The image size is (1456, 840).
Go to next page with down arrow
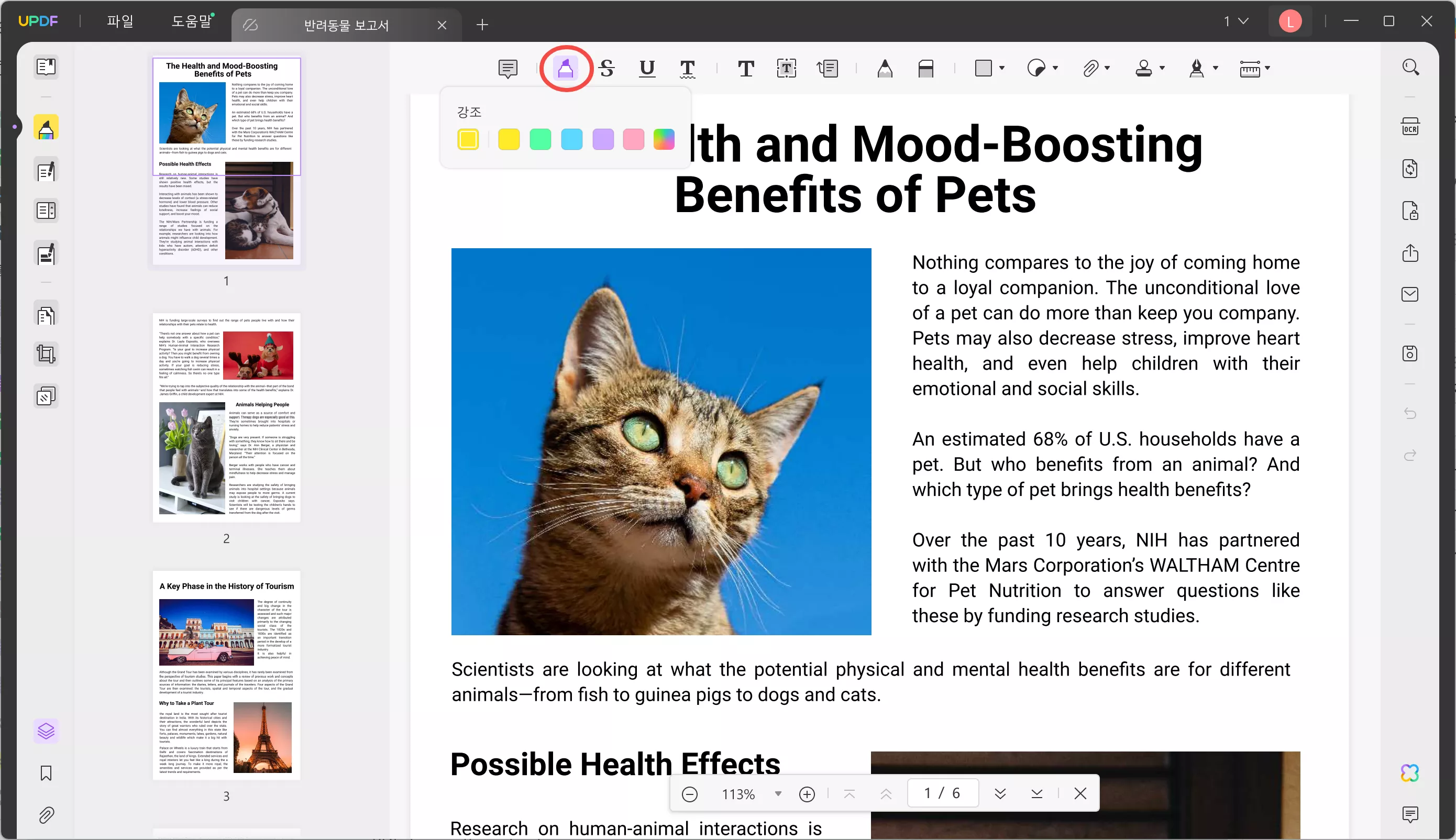pyautogui.click(x=1000, y=794)
